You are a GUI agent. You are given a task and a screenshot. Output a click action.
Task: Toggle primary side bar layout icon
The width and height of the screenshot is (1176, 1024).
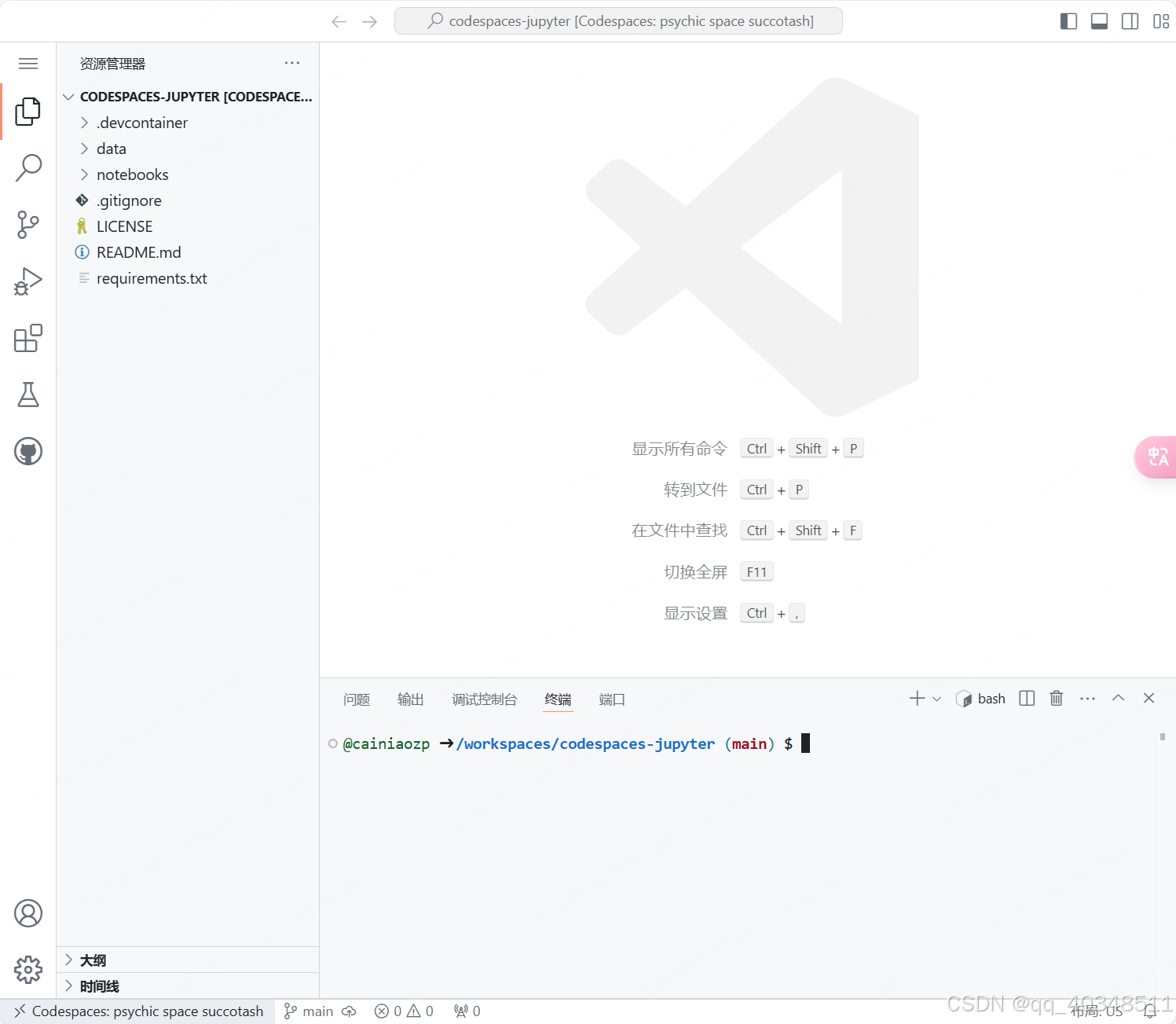[1068, 21]
